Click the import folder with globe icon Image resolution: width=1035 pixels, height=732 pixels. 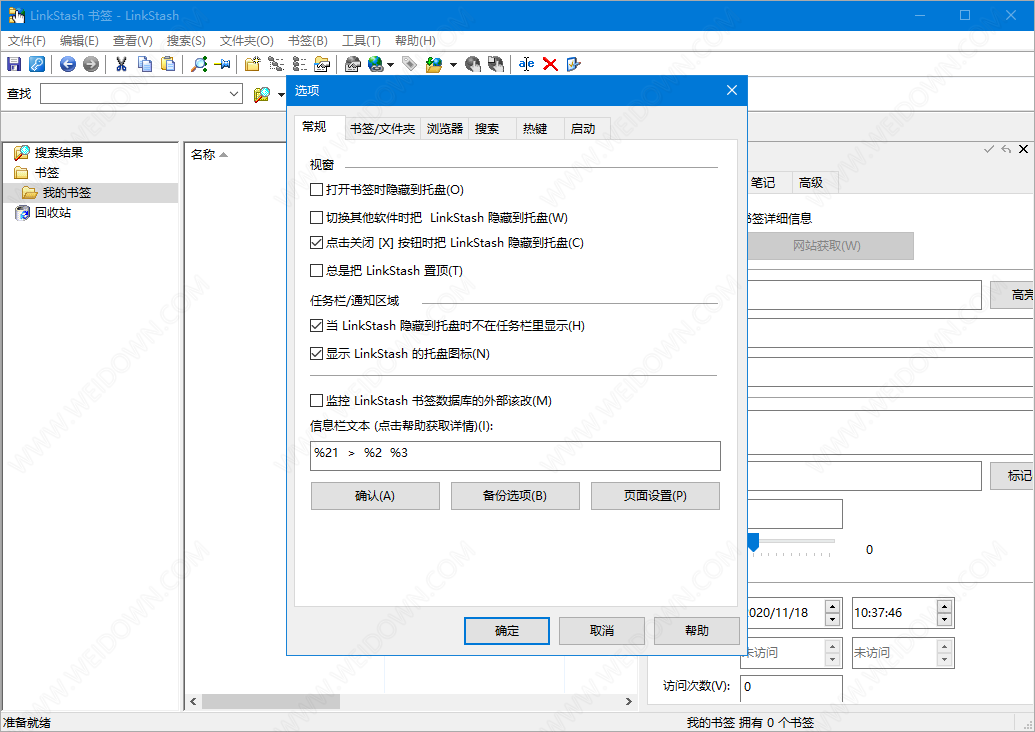434,64
